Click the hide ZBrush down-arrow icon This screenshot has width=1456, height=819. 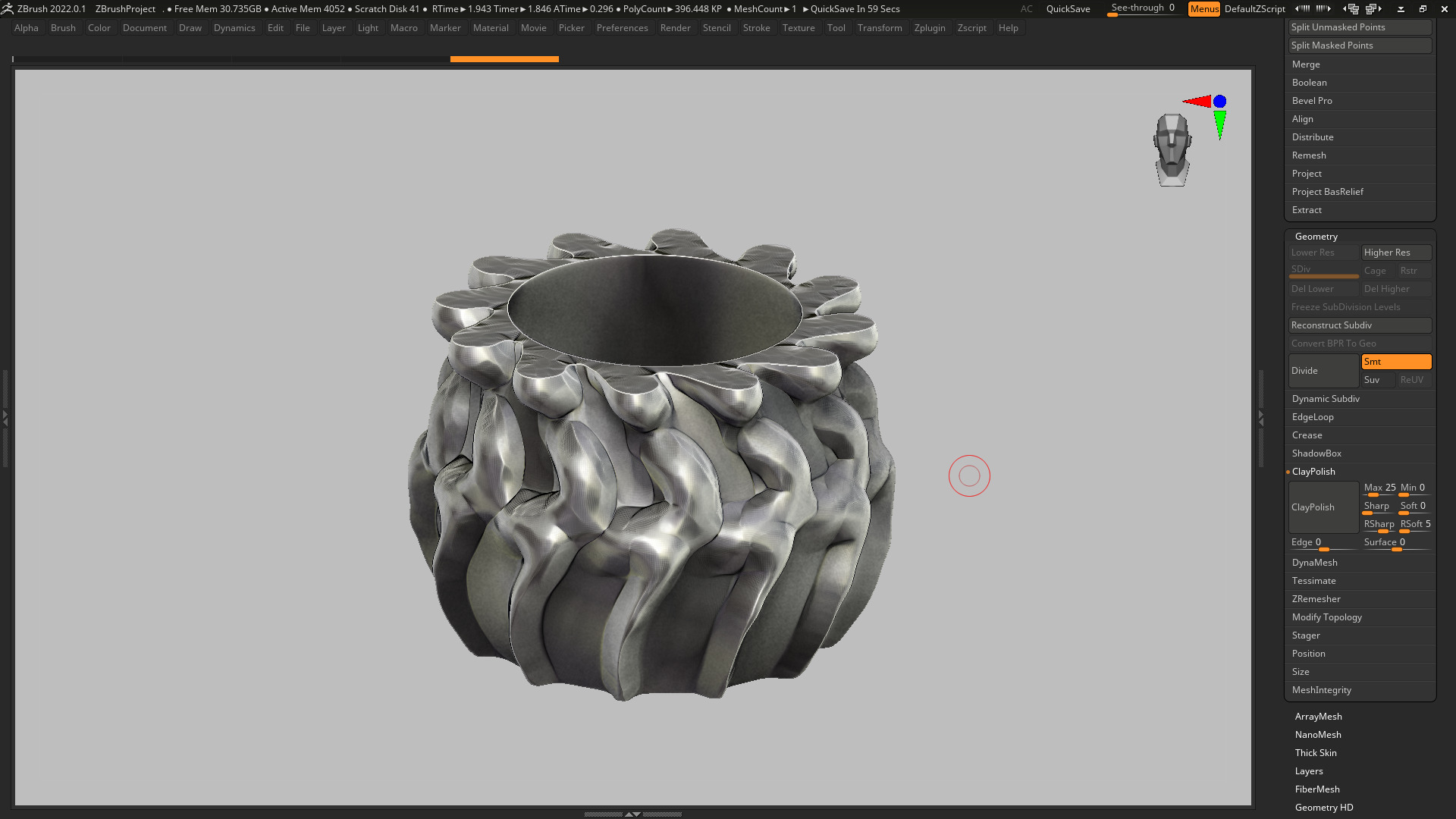tap(1401, 9)
